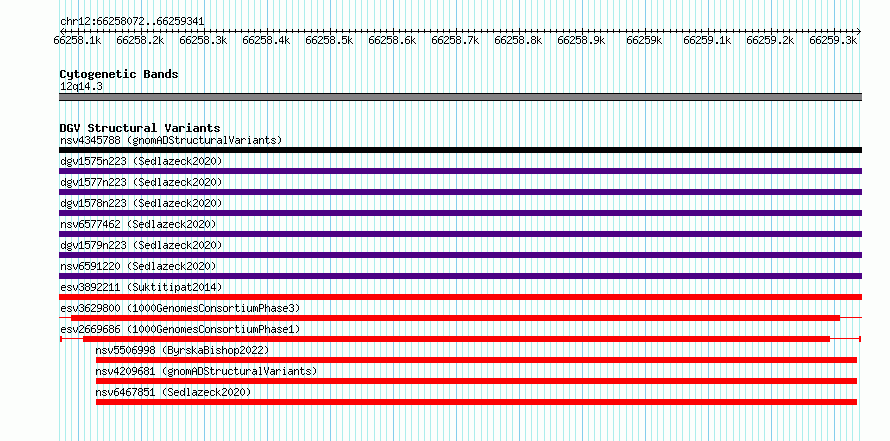
Task: Click the red esv3892211 variant bar
Action: pos(460,297)
